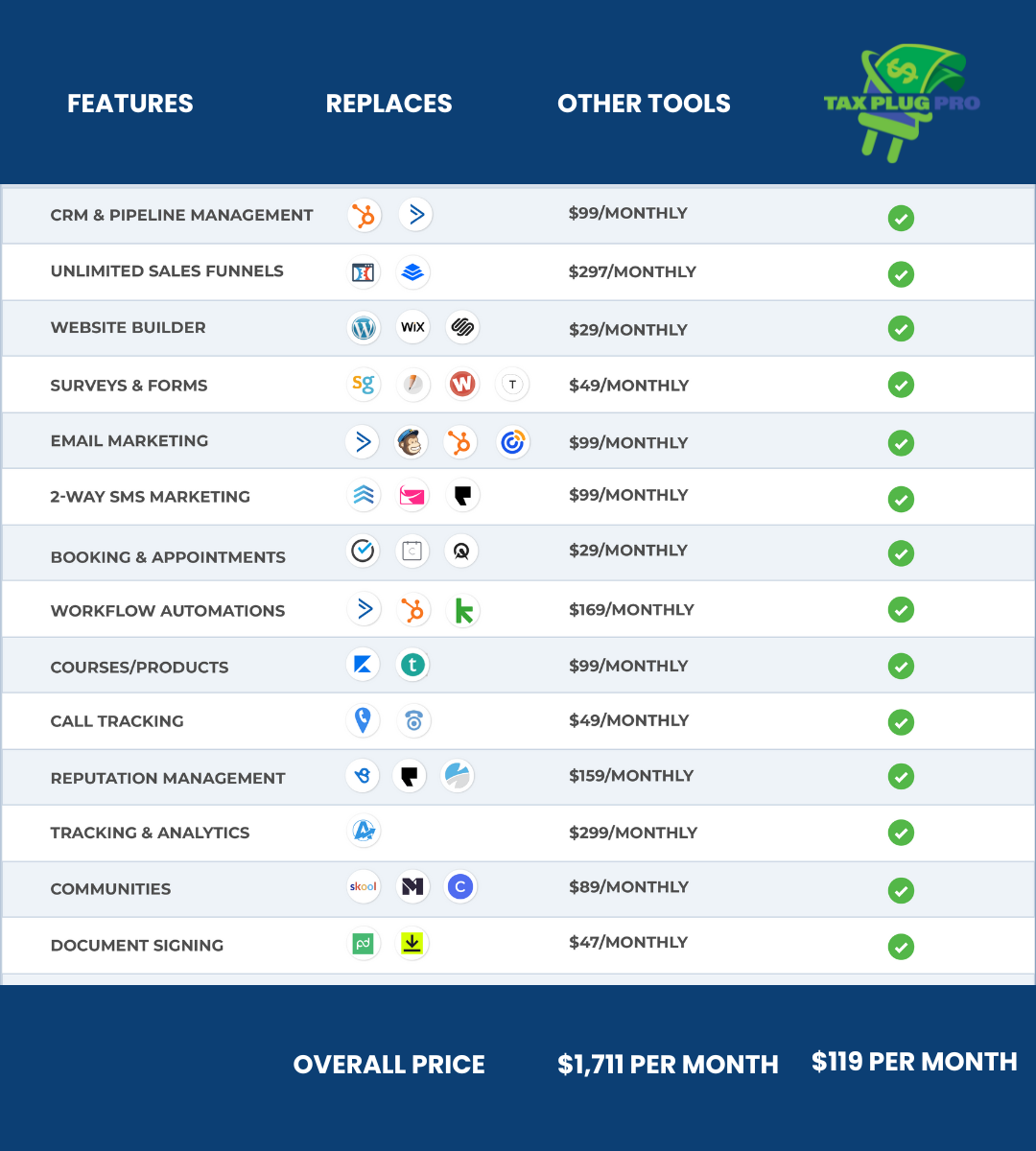Click the green checkmark for Workflow Automations

(x=901, y=610)
